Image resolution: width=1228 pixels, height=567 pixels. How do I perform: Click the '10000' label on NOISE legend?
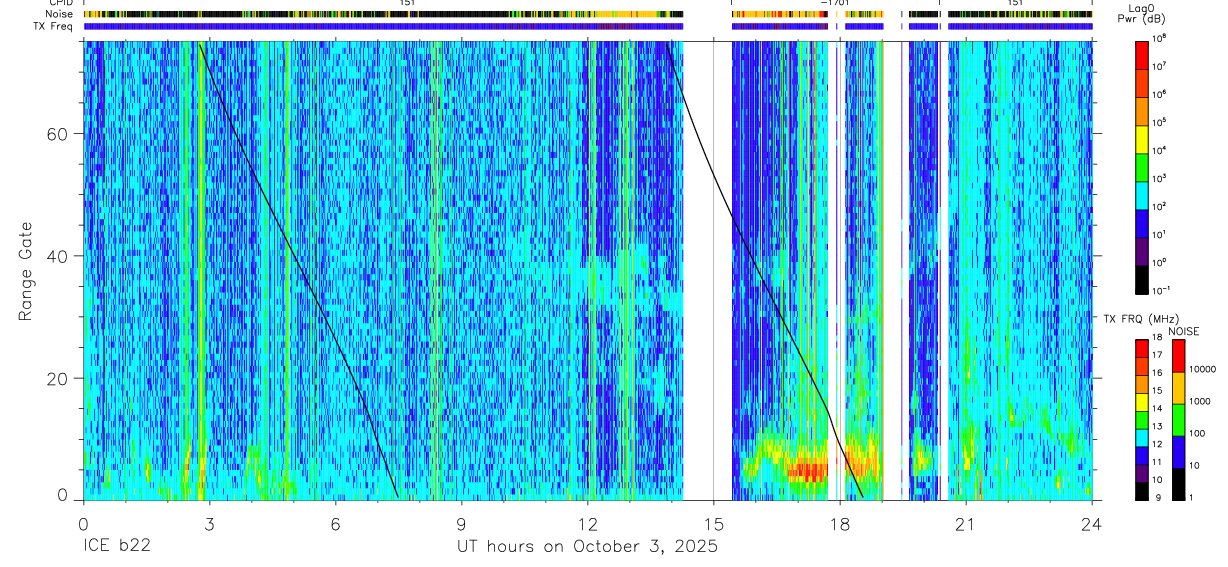[x=1205, y=369]
